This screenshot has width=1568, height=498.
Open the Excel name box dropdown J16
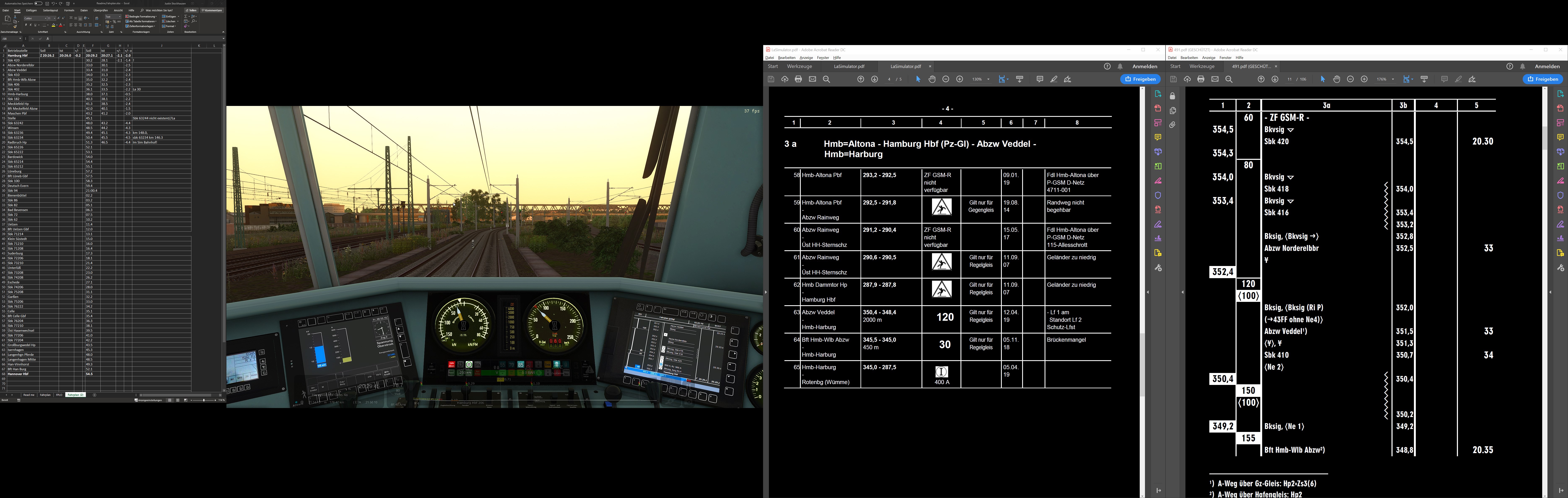click(x=20, y=38)
